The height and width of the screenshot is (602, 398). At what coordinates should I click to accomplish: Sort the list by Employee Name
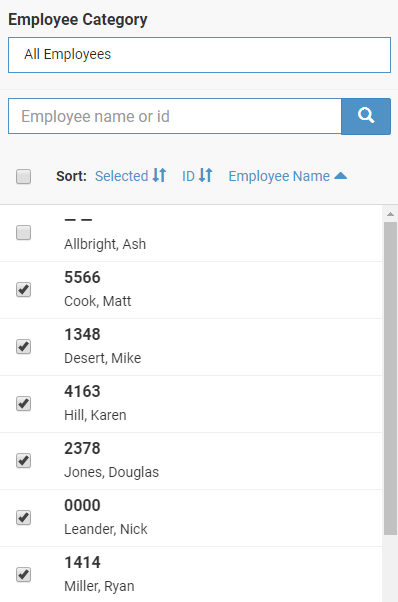coord(279,176)
